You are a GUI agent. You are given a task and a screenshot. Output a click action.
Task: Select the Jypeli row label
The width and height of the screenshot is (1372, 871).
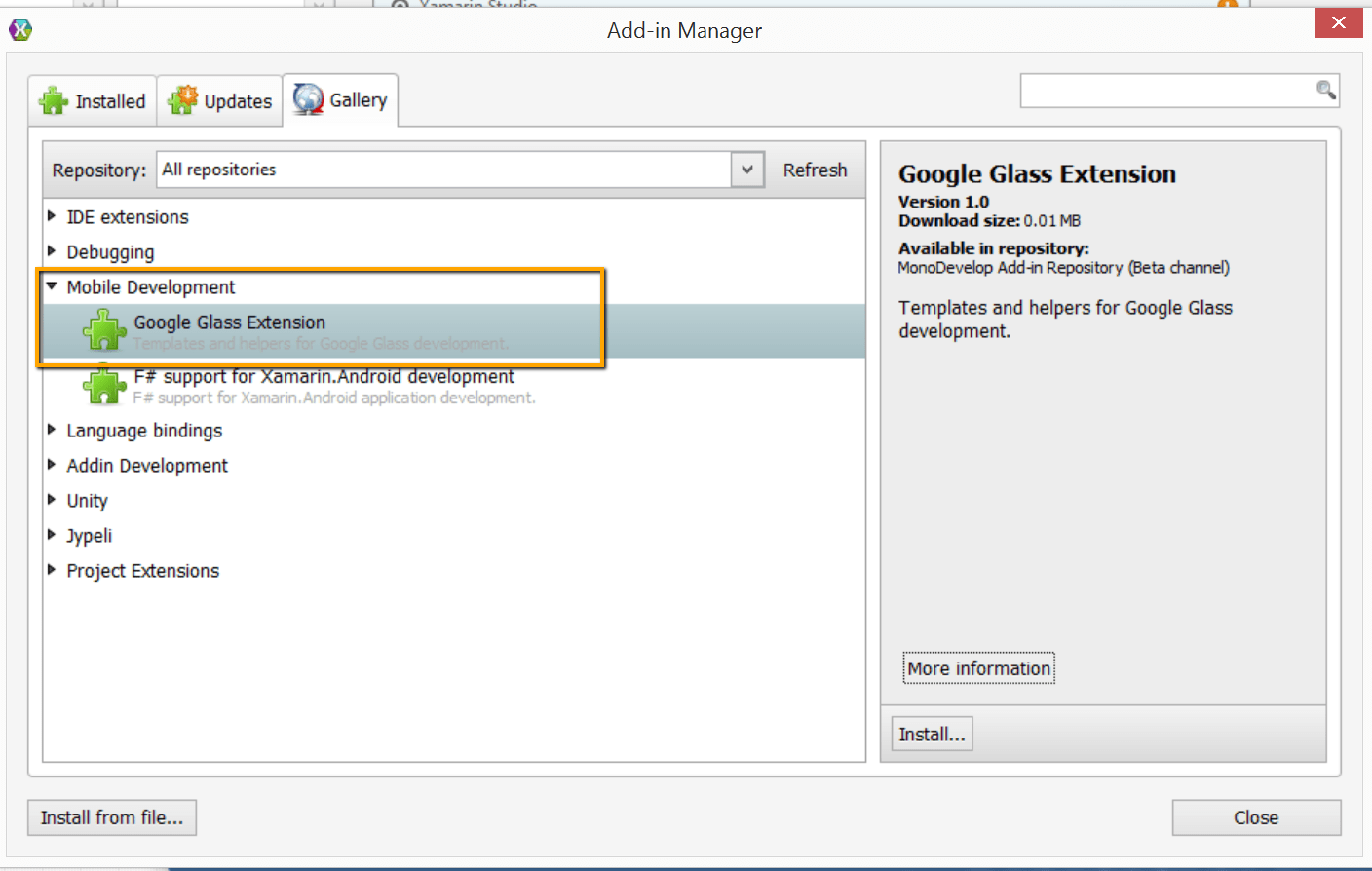pyautogui.click(x=90, y=536)
